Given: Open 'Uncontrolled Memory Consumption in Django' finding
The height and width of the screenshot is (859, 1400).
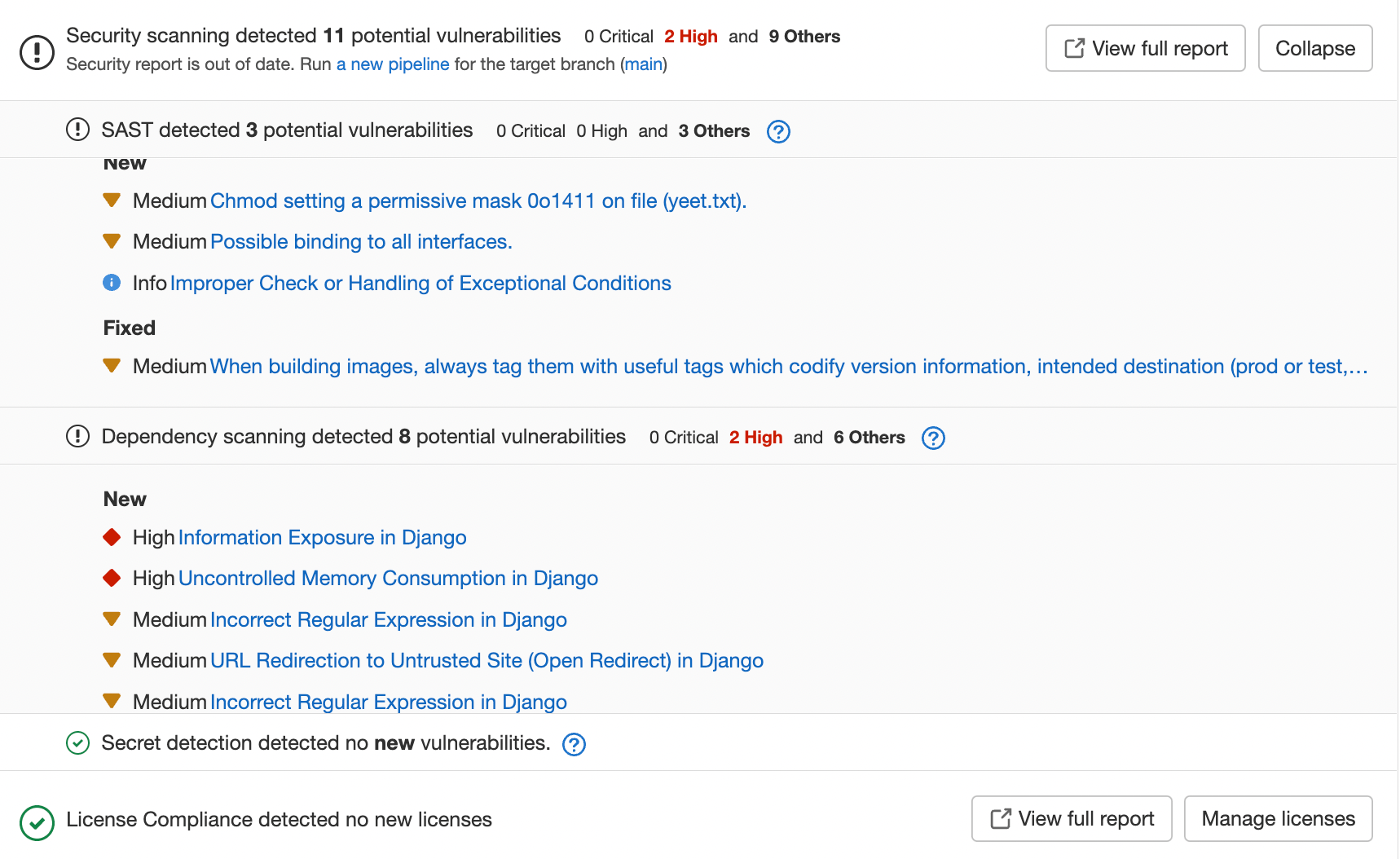Looking at the screenshot, I should [x=389, y=578].
